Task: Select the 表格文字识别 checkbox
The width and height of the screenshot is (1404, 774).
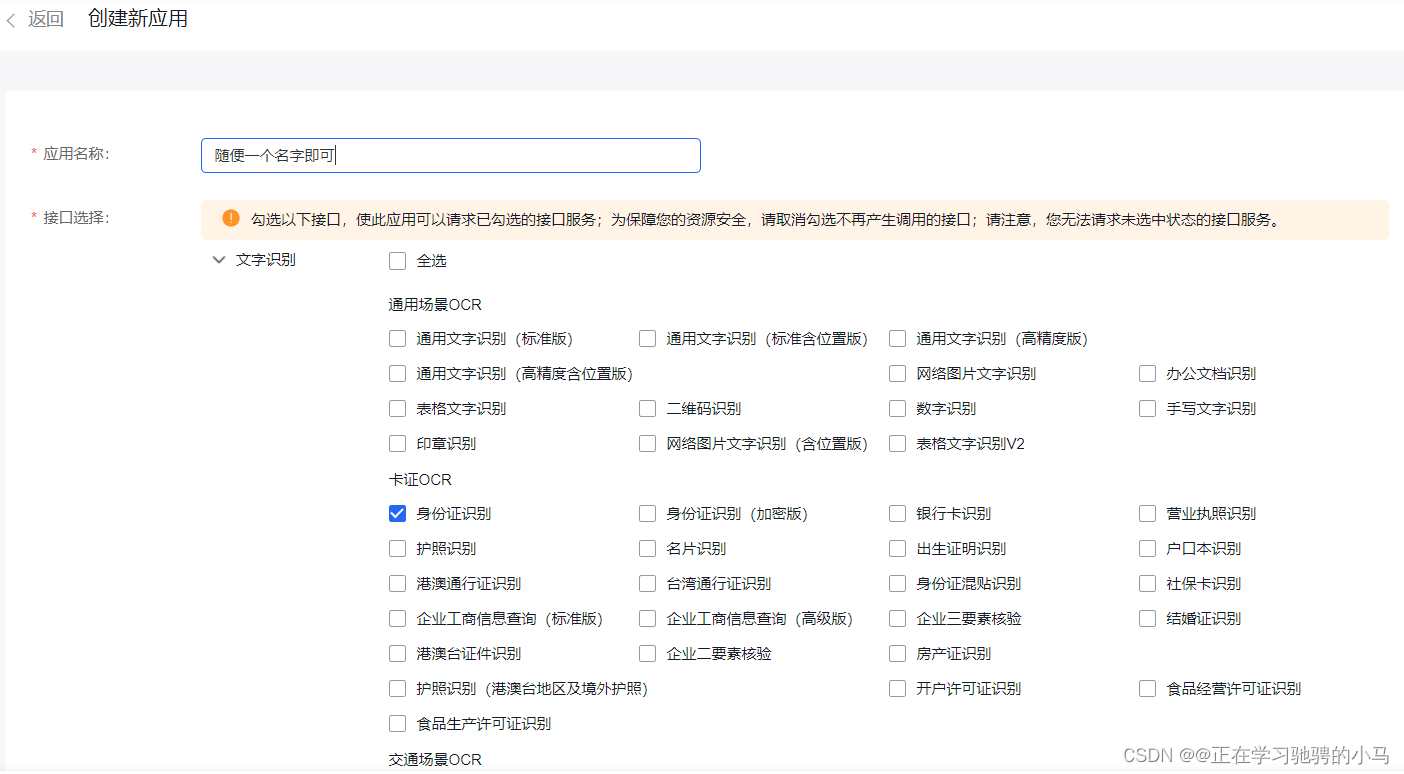Action: [x=397, y=409]
